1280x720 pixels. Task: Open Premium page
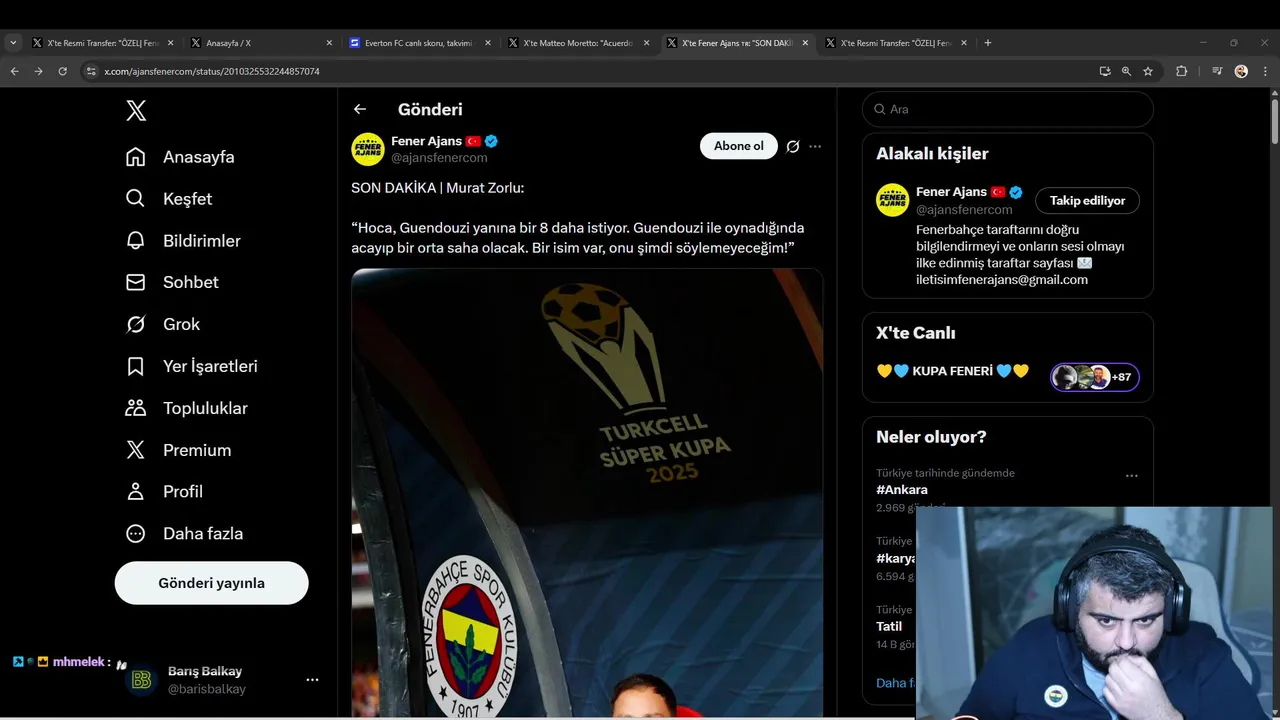[178, 450]
